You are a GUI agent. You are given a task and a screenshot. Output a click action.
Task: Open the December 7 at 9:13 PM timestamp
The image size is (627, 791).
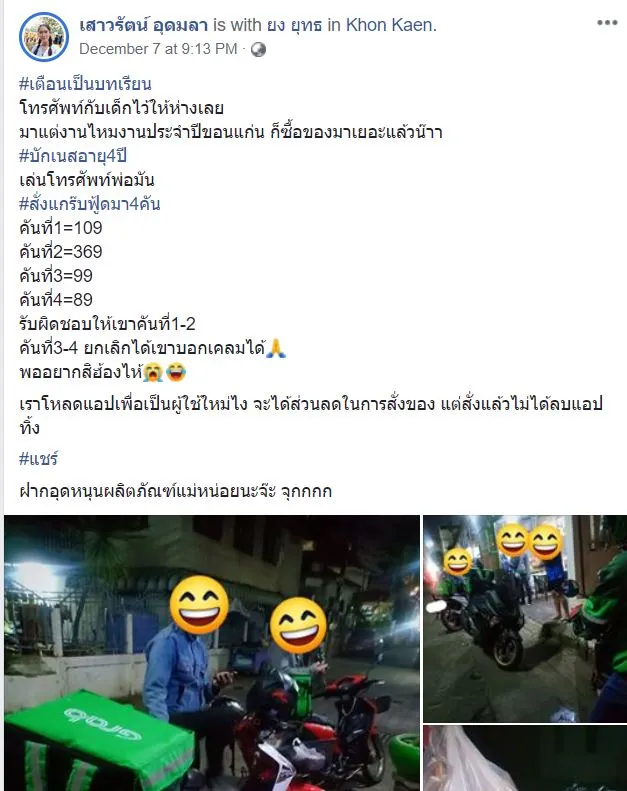click(x=158, y=49)
